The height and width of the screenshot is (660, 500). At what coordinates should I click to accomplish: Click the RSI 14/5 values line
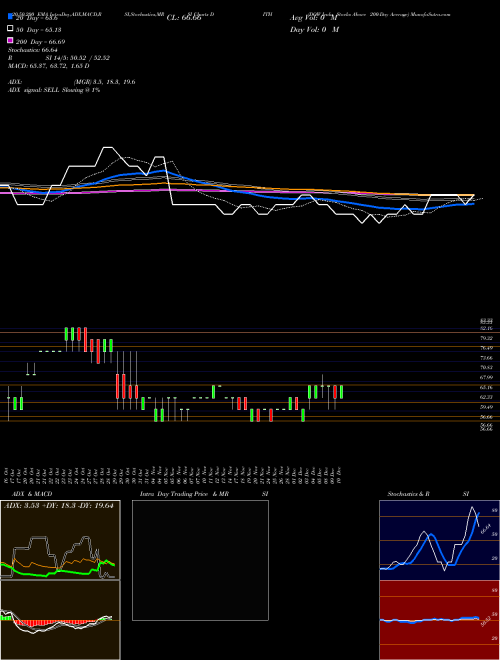59,58
